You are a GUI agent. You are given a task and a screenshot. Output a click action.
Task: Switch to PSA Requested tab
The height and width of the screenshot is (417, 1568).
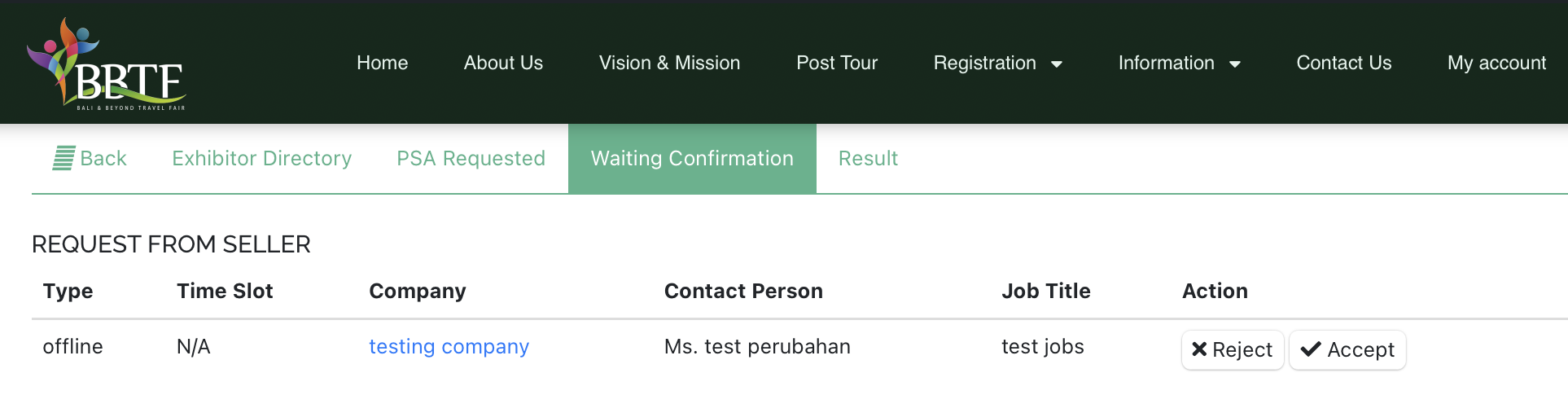pos(471,158)
